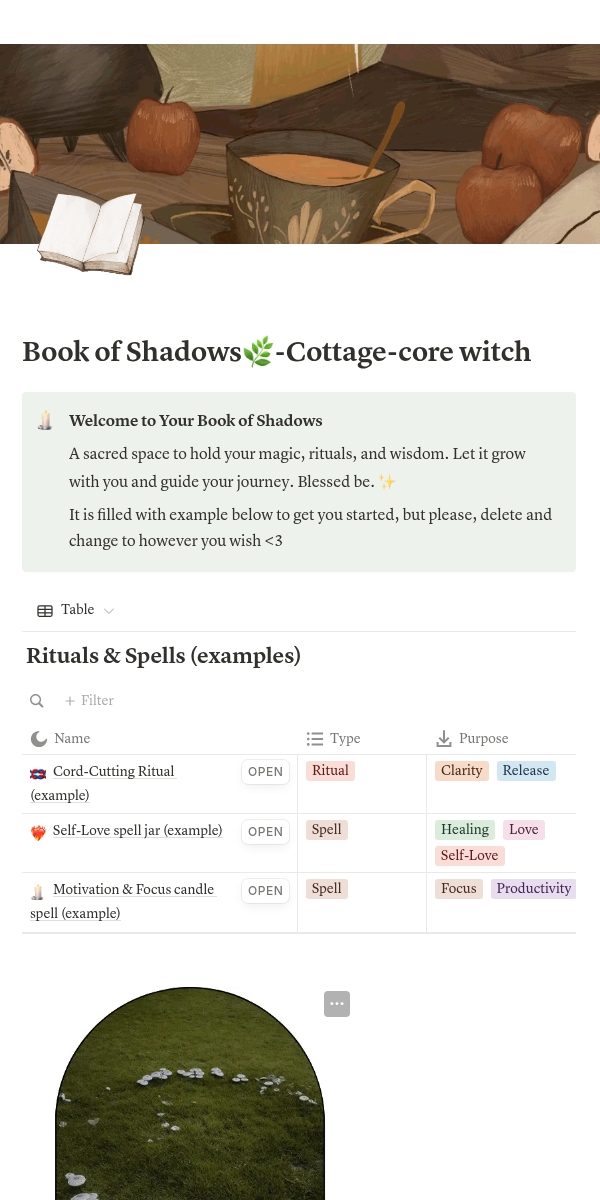Add a Filter to the database
Screen dimensions: 600x1200
(89, 701)
